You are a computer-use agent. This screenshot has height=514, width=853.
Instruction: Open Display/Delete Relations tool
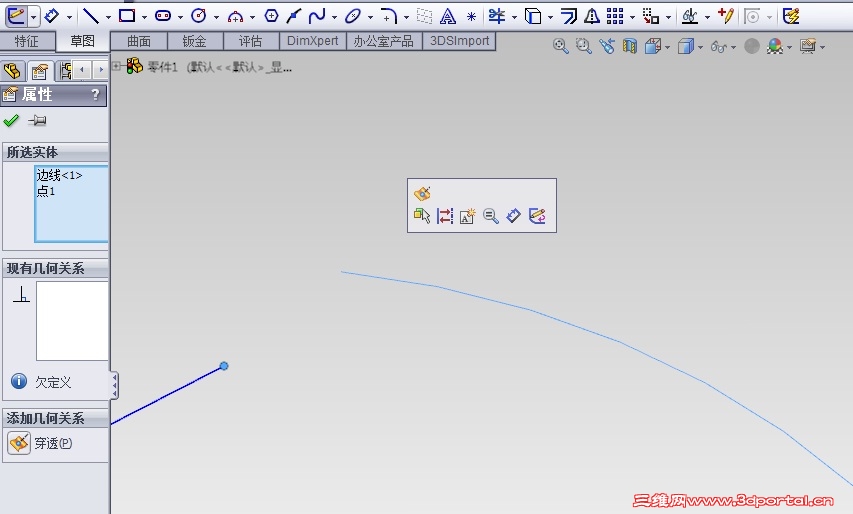pyautogui.click(x=690, y=16)
